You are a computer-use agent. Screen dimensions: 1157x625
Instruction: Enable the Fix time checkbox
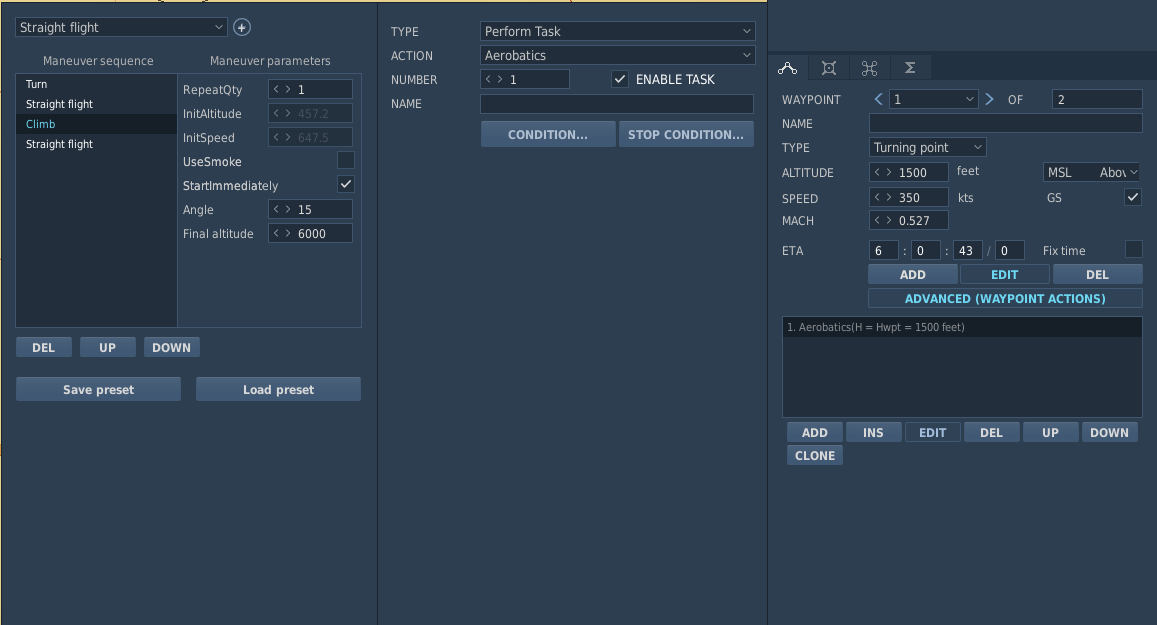(1133, 249)
